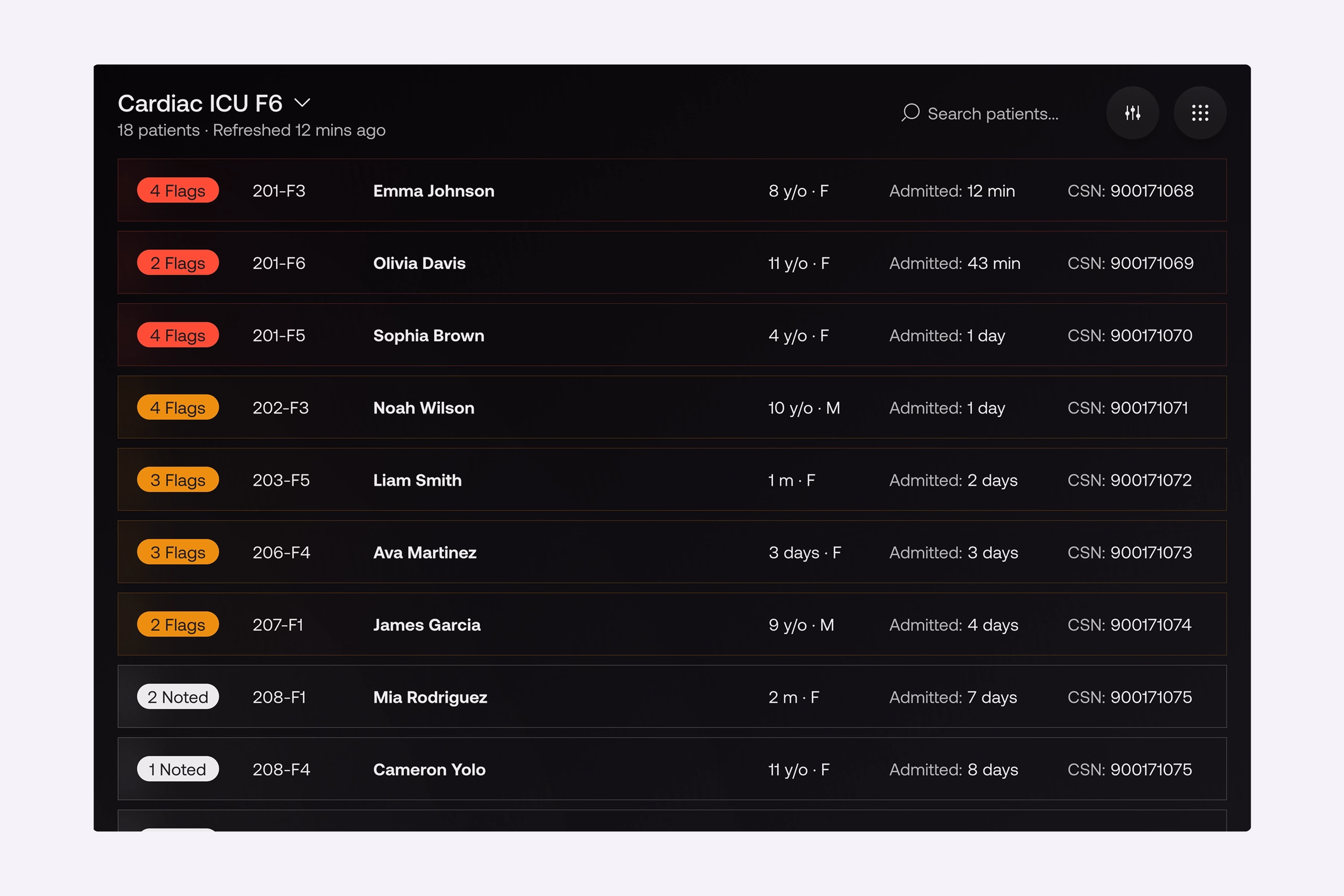The width and height of the screenshot is (1344, 896).
Task: Click age 9 y/o · M
Action: (801, 625)
